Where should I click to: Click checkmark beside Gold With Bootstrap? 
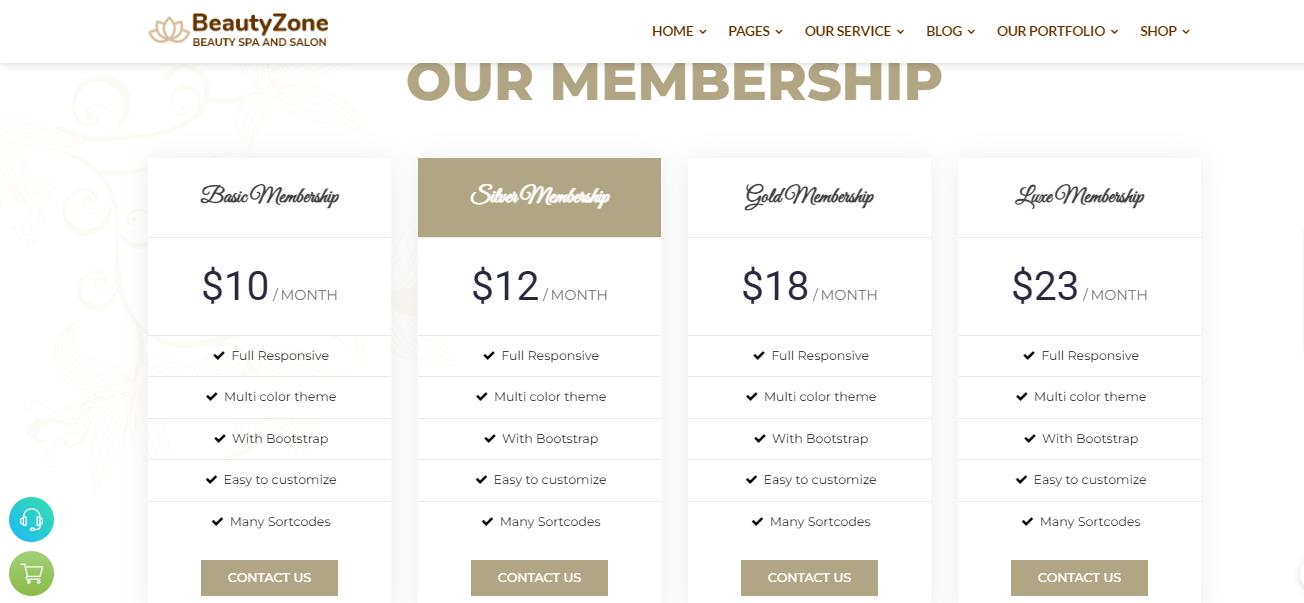[x=760, y=438]
